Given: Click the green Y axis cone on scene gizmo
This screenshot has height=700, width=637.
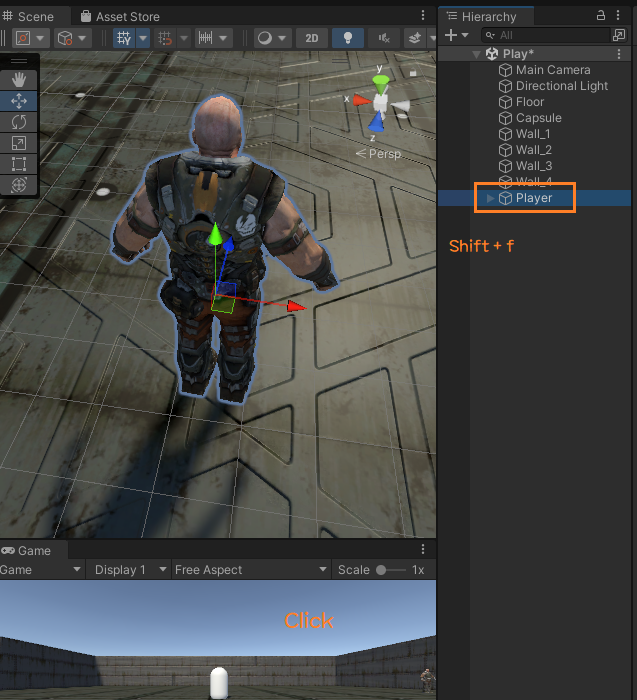Looking at the screenshot, I should tap(381, 83).
